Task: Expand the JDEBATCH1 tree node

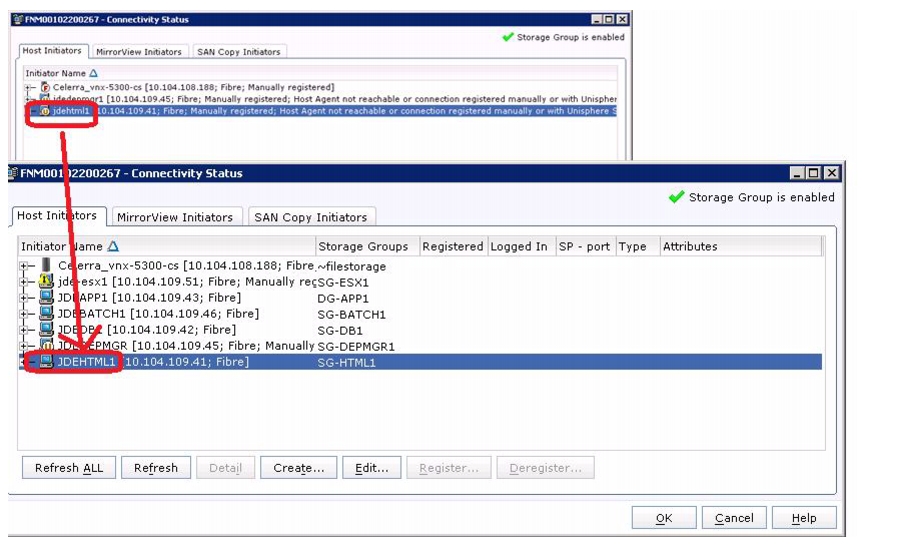Action: tap(24, 314)
